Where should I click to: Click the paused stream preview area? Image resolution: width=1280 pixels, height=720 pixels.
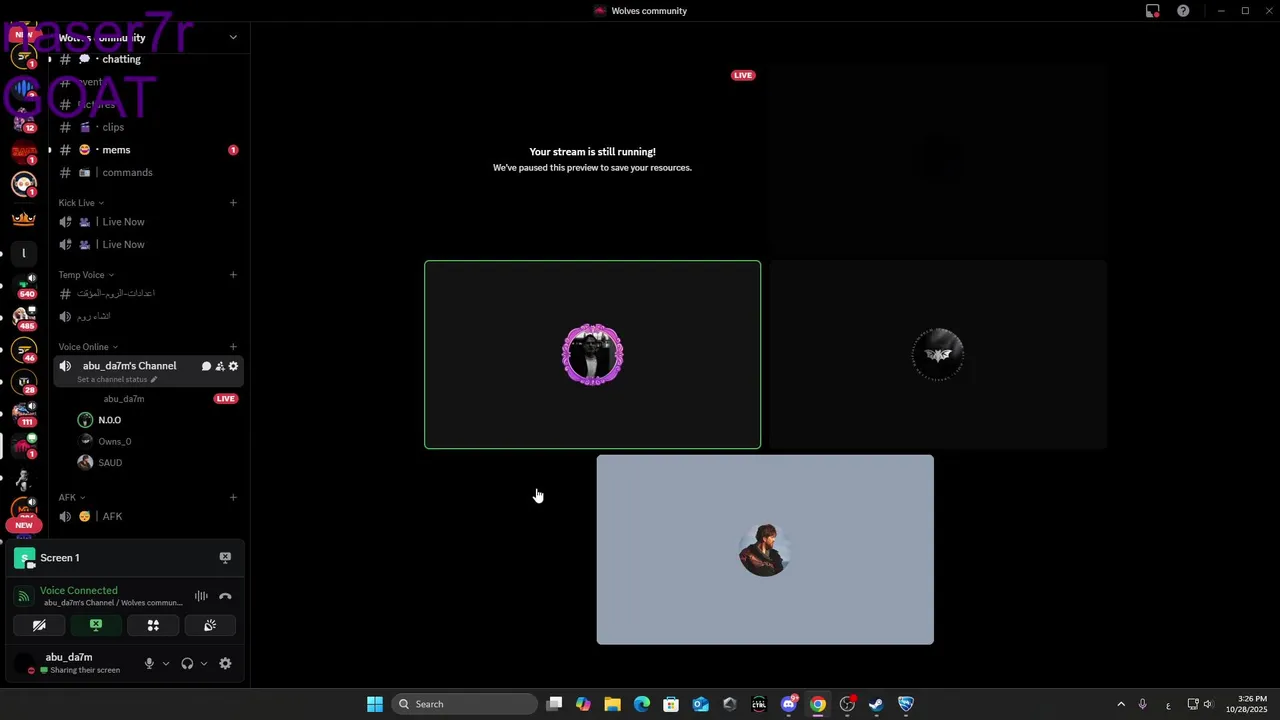[x=592, y=159]
